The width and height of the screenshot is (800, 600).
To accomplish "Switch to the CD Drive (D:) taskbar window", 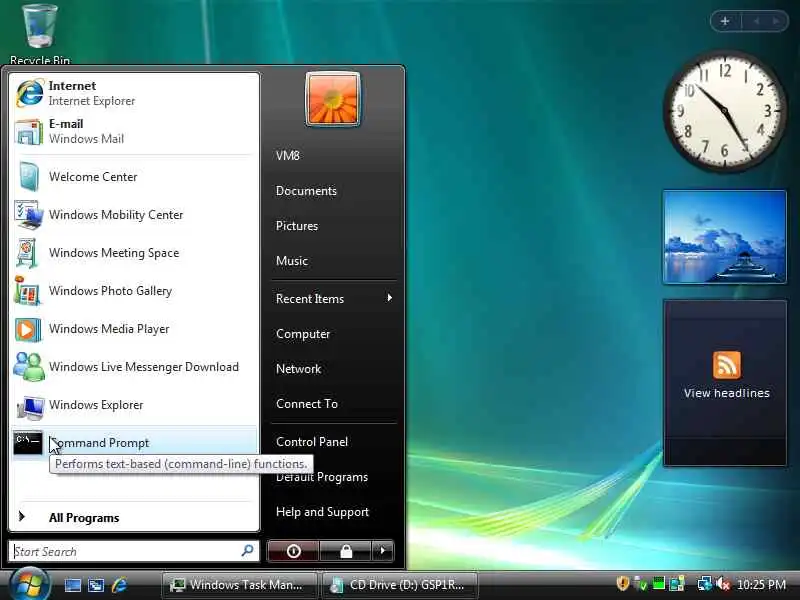I will pyautogui.click(x=400, y=585).
